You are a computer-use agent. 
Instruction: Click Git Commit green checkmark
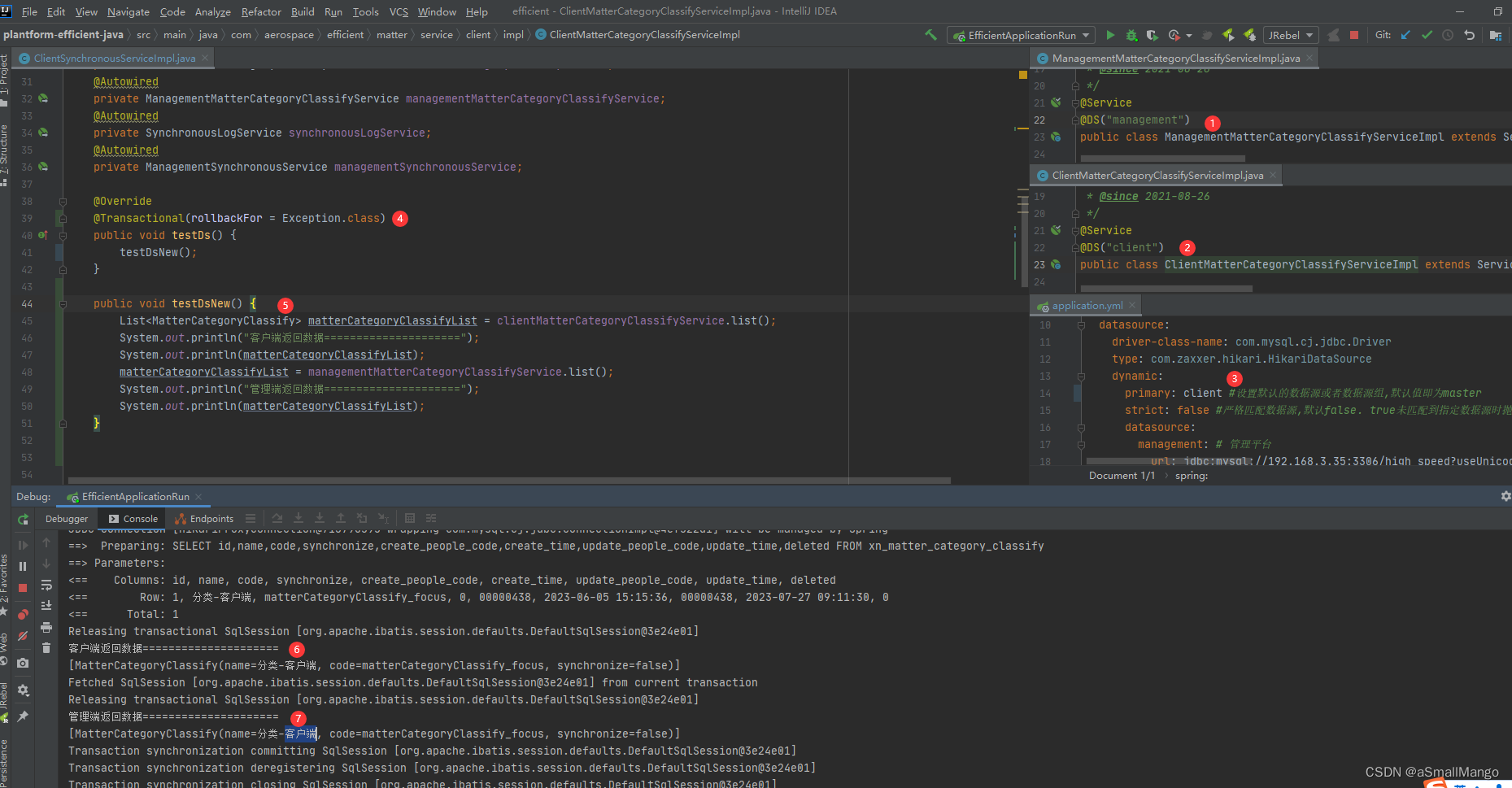1427,35
